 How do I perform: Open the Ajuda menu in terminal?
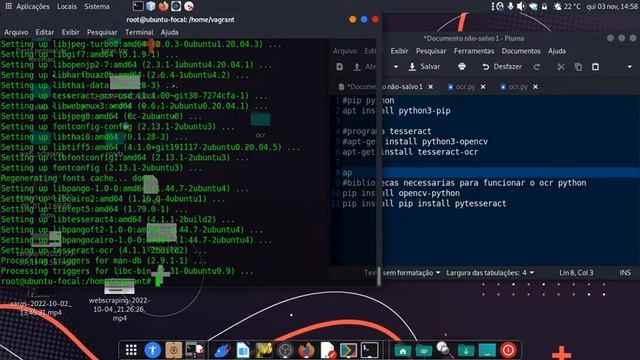[169, 32]
